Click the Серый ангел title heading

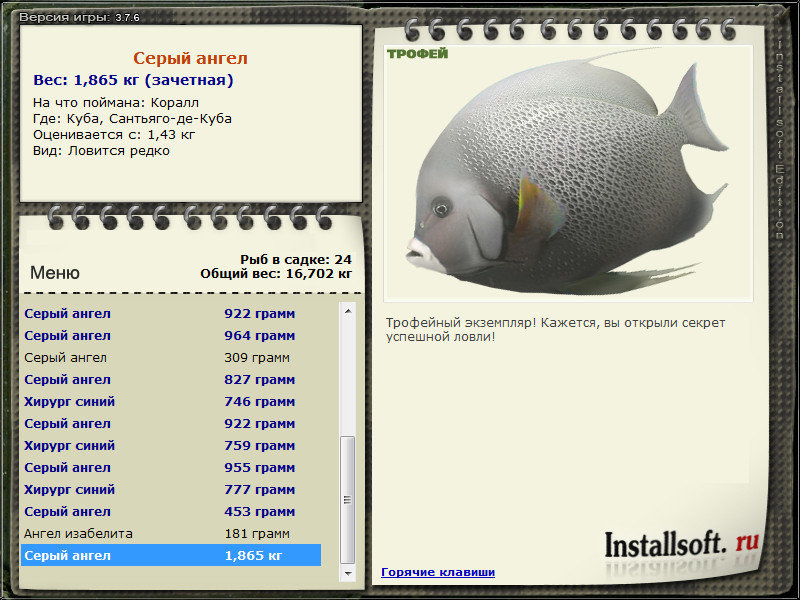click(x=190, y=58)
